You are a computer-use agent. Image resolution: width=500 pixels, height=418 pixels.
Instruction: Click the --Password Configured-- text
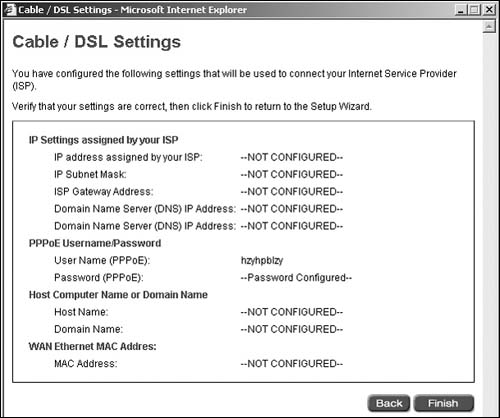[296, 278]
